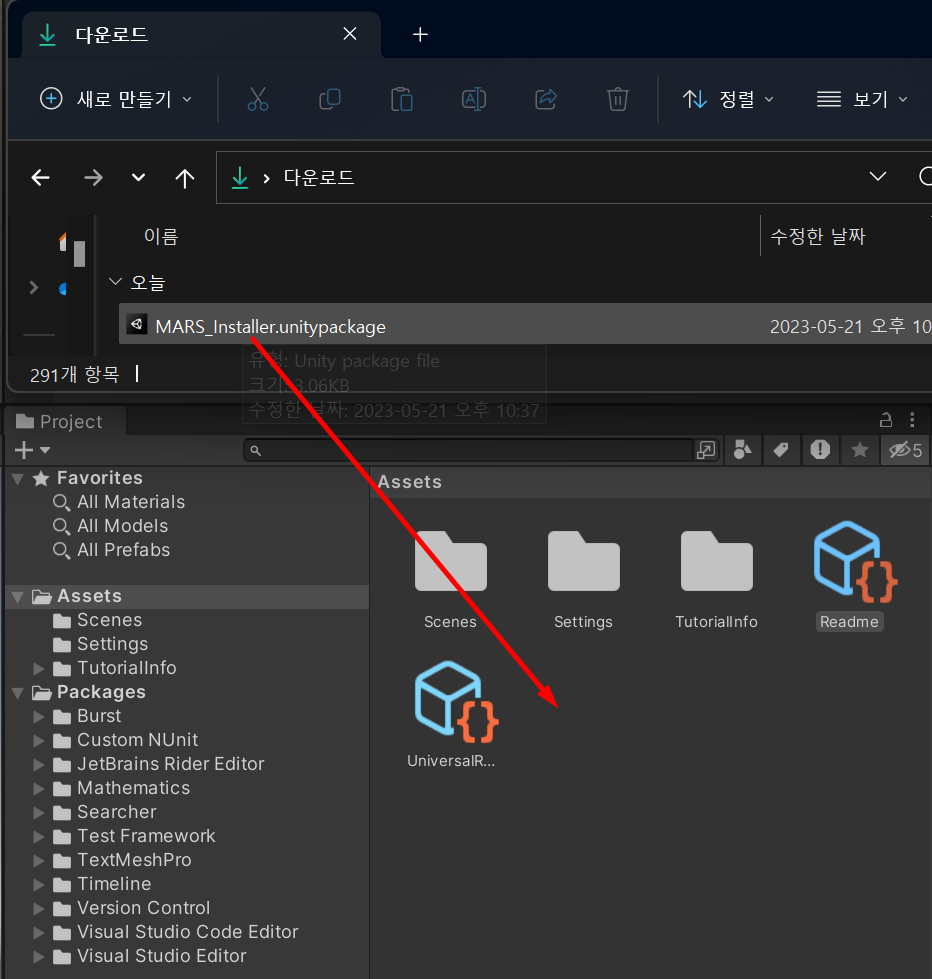932x979 pixels.
Task: Open the Project panel three-dot options menu
Action: pos(911,420)
